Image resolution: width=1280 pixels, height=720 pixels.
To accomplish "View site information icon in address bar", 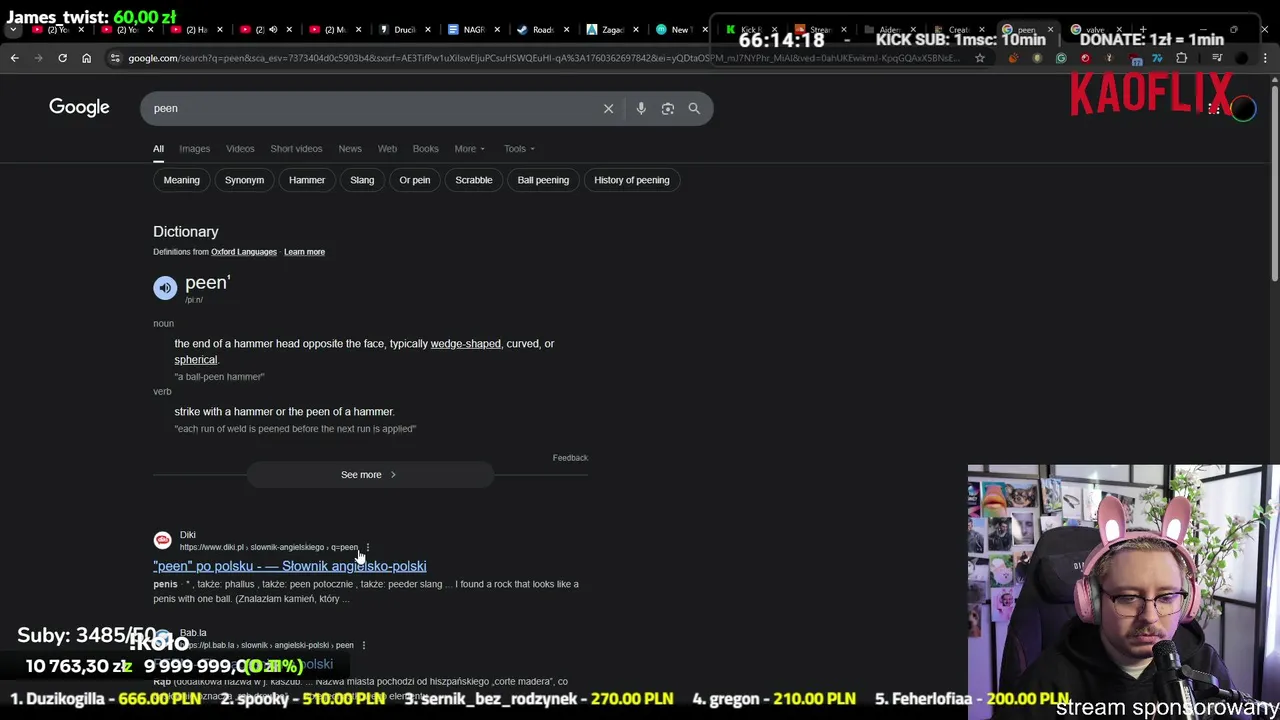I will click(115, 58).
